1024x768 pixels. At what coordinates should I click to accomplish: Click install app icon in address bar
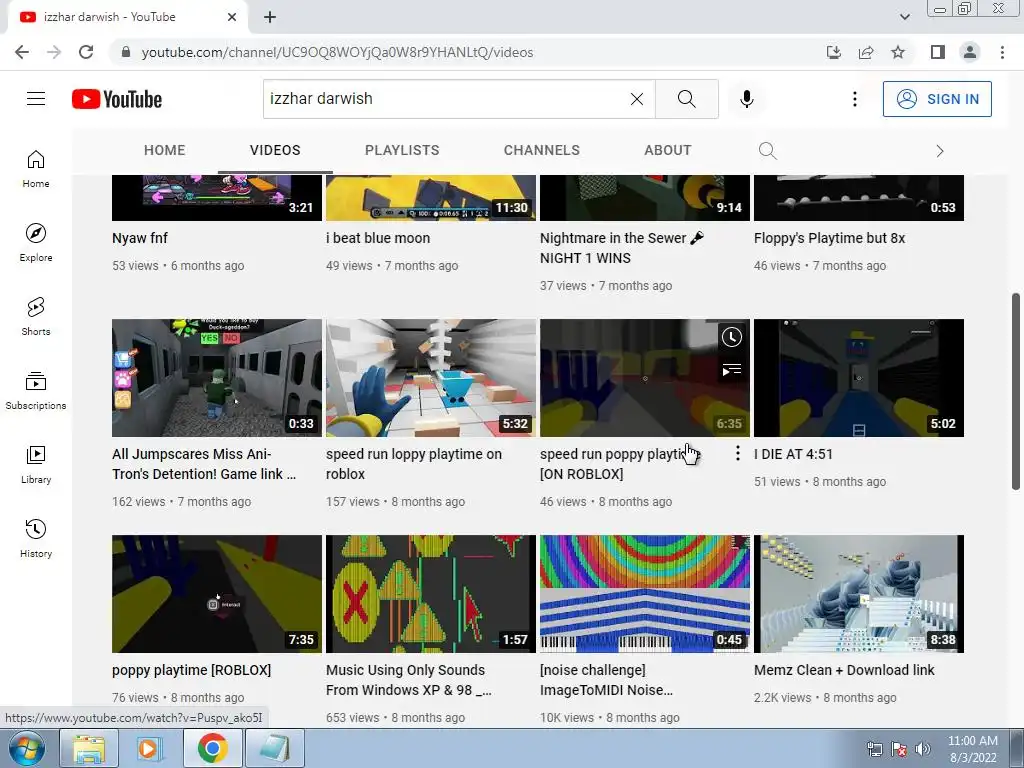[833, 52]
